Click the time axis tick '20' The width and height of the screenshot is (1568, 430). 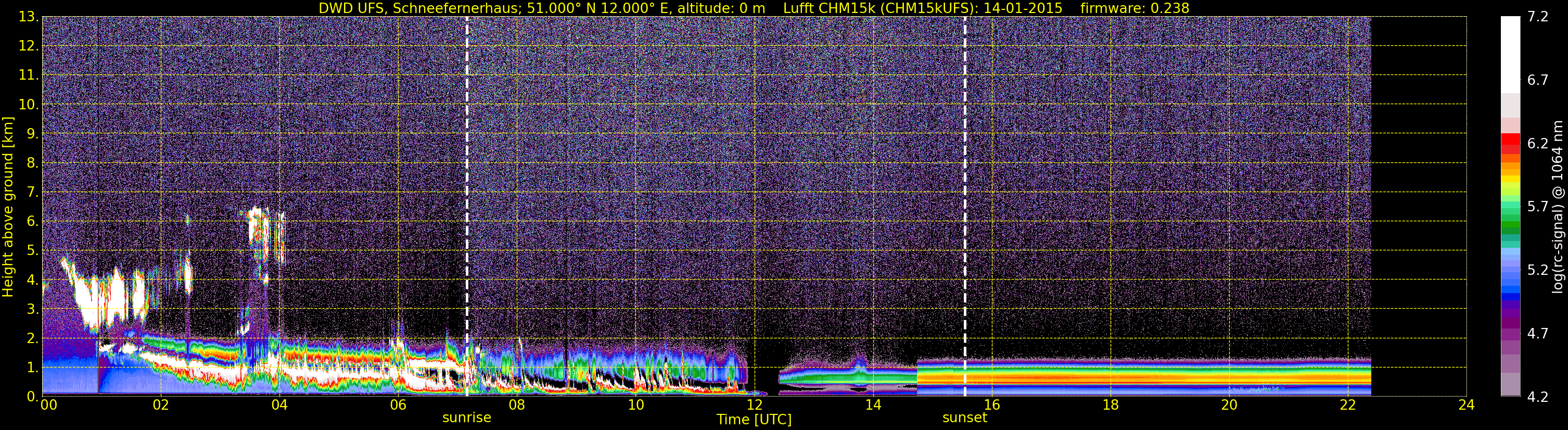click(1229, 406)
